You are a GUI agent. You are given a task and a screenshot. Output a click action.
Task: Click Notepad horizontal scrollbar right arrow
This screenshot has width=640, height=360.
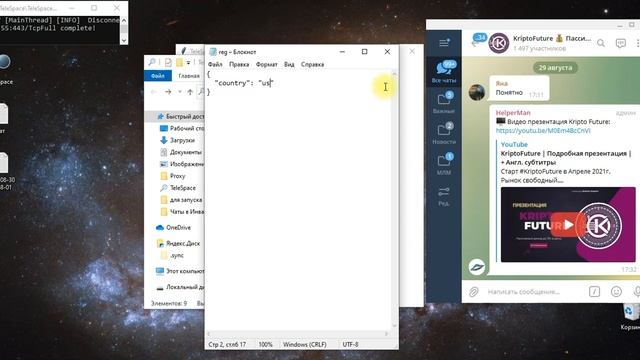click(387, 334)
